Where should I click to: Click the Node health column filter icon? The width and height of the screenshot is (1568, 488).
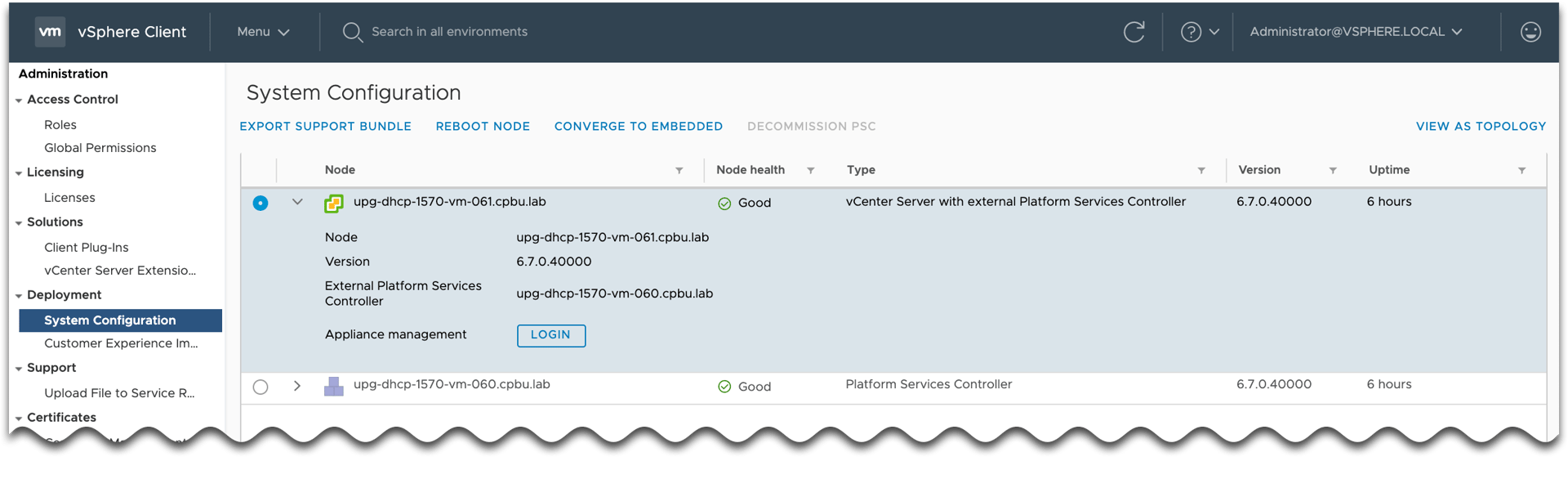(x=810, y=171)
